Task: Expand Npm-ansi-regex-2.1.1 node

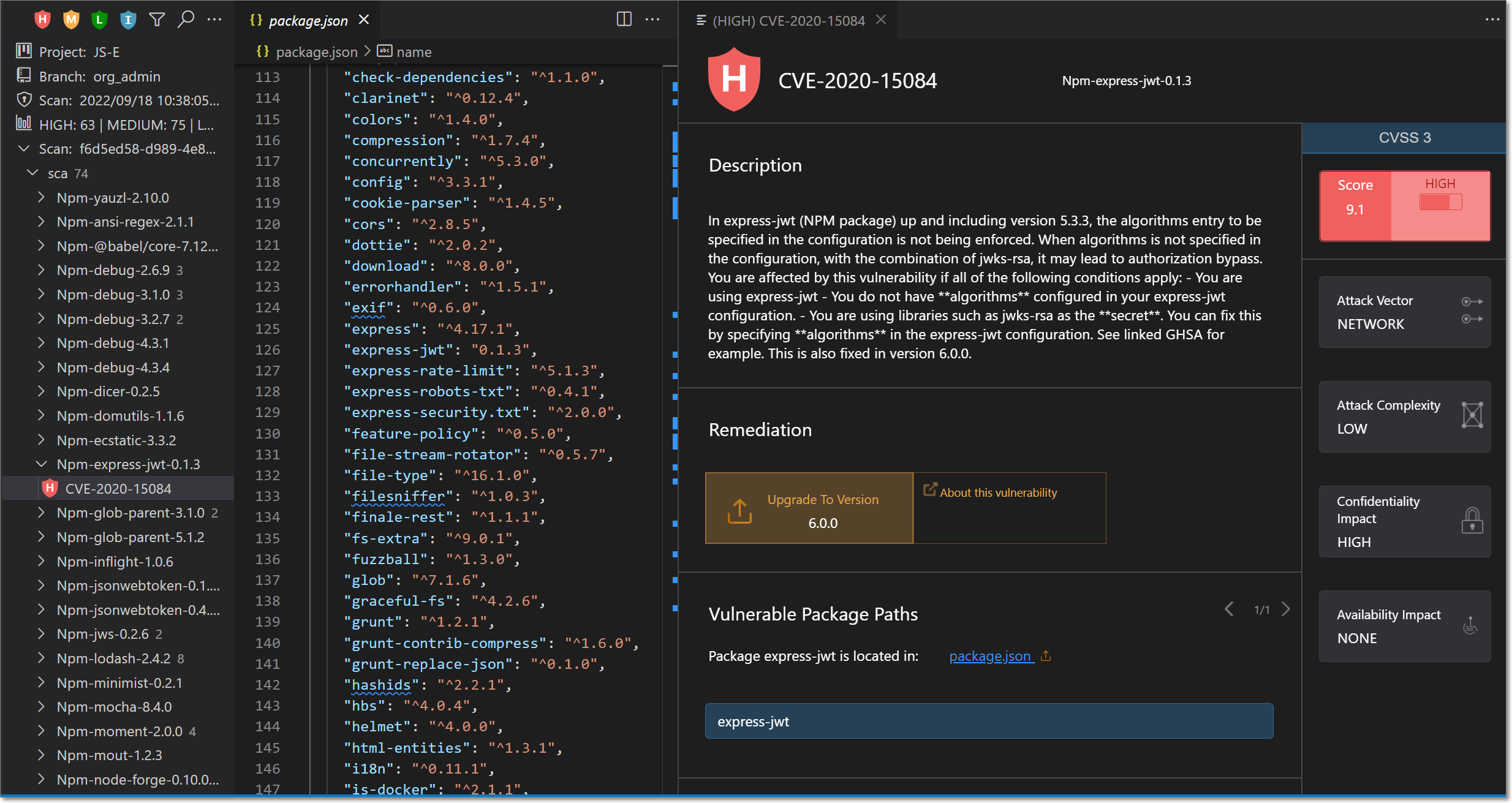Action: 41,221
